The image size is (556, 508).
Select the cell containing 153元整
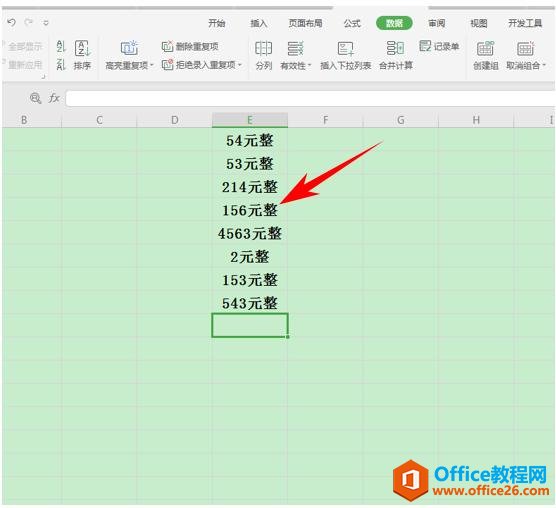250,280
